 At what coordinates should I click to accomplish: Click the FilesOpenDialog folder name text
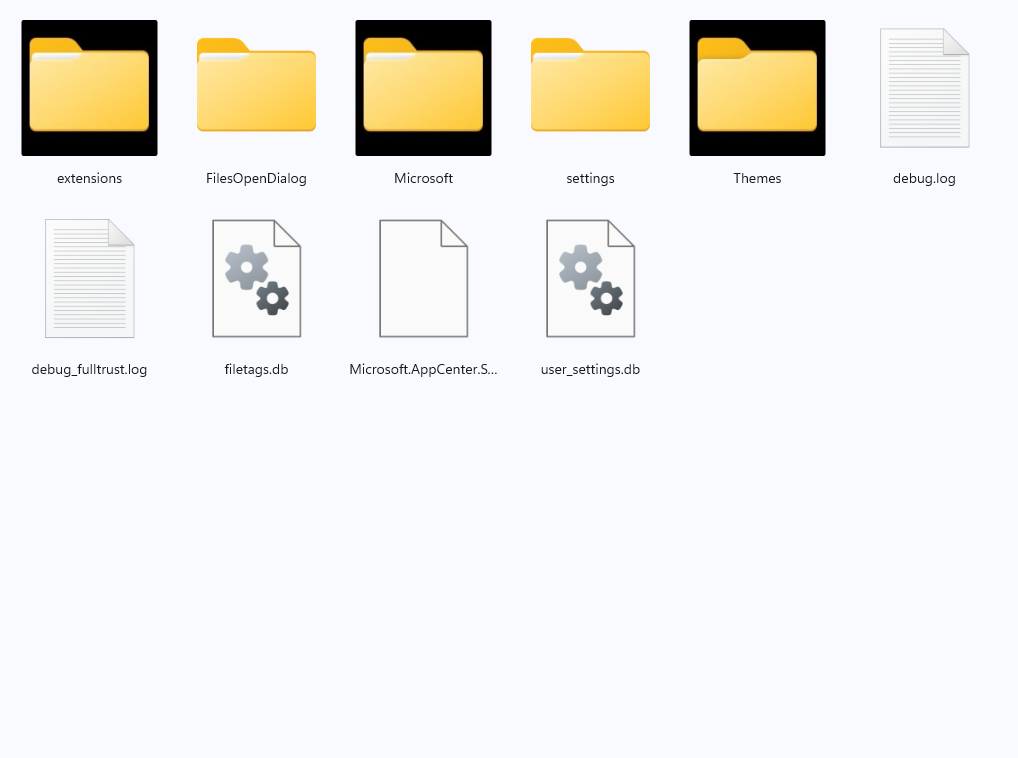coord(256,178)
